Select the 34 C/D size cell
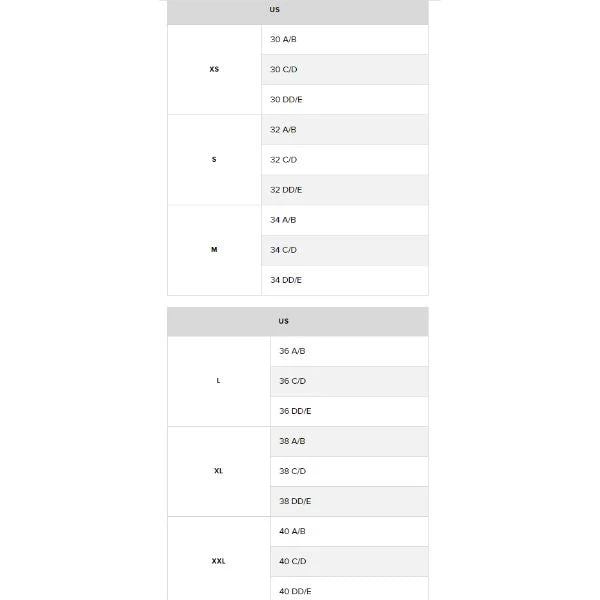 (x=283, y=250)
